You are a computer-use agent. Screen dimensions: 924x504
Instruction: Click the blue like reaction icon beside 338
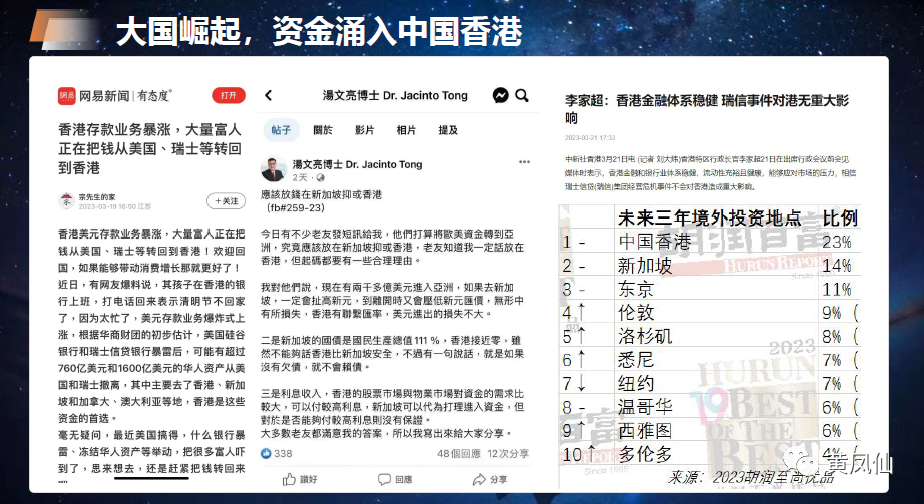[266, 453]
